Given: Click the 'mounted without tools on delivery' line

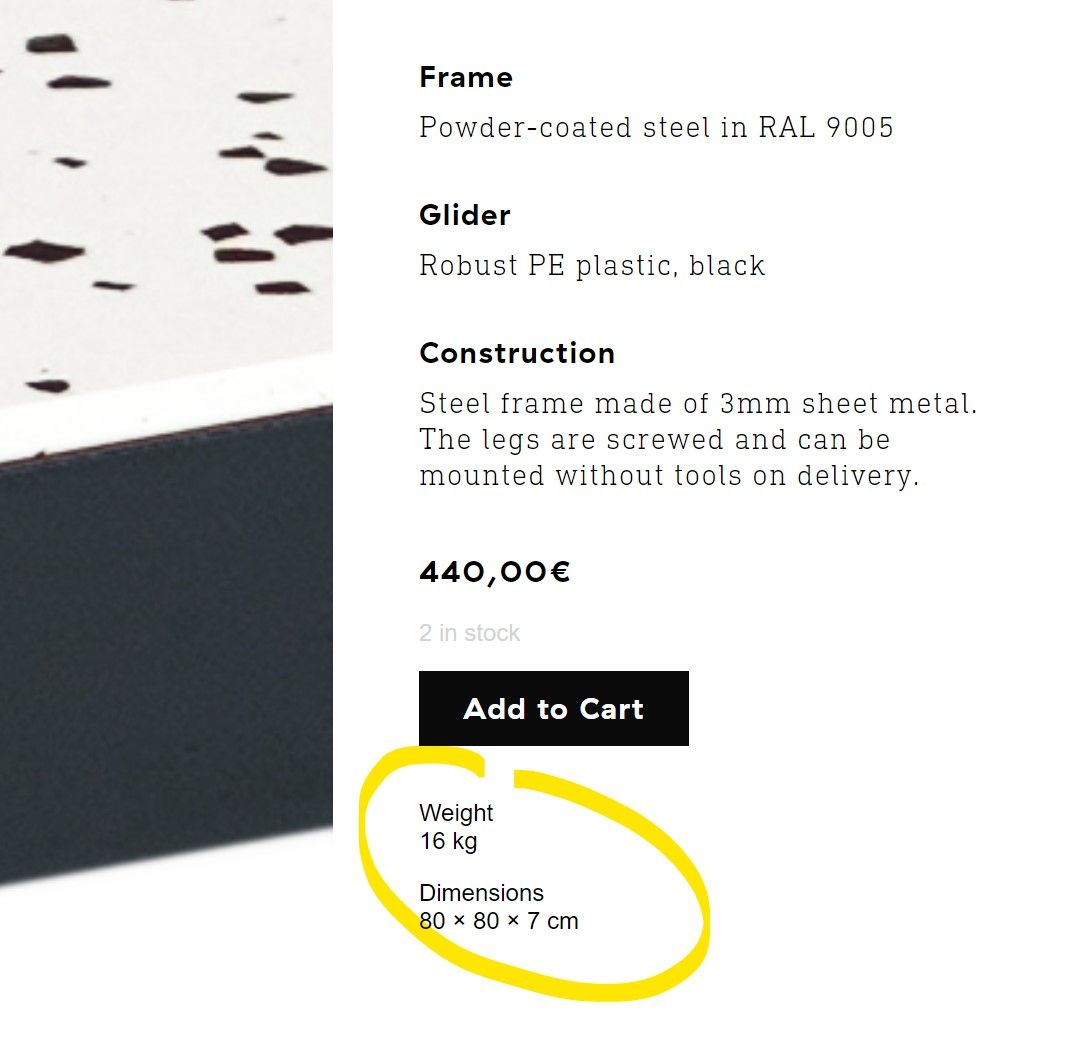Looking at the screenshot, I should [668, 475].
